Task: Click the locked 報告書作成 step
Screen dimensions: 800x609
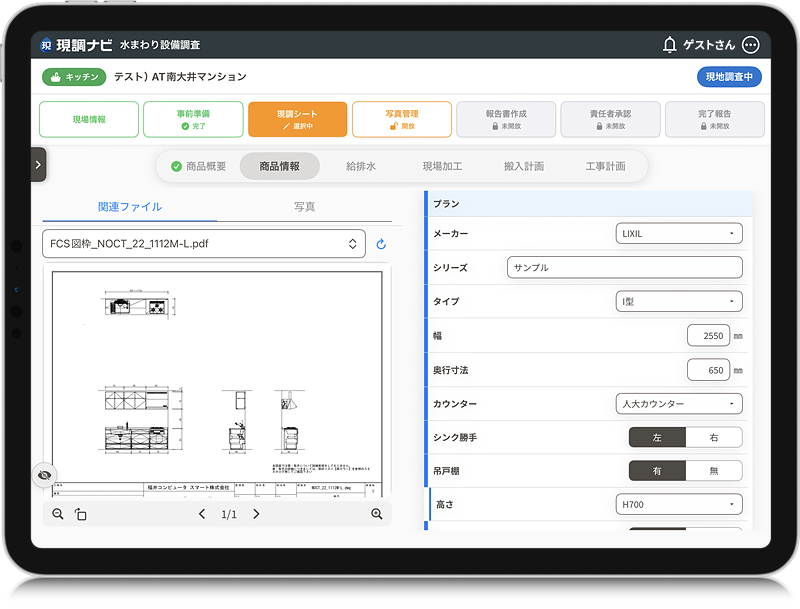Action: coord(506,119)
